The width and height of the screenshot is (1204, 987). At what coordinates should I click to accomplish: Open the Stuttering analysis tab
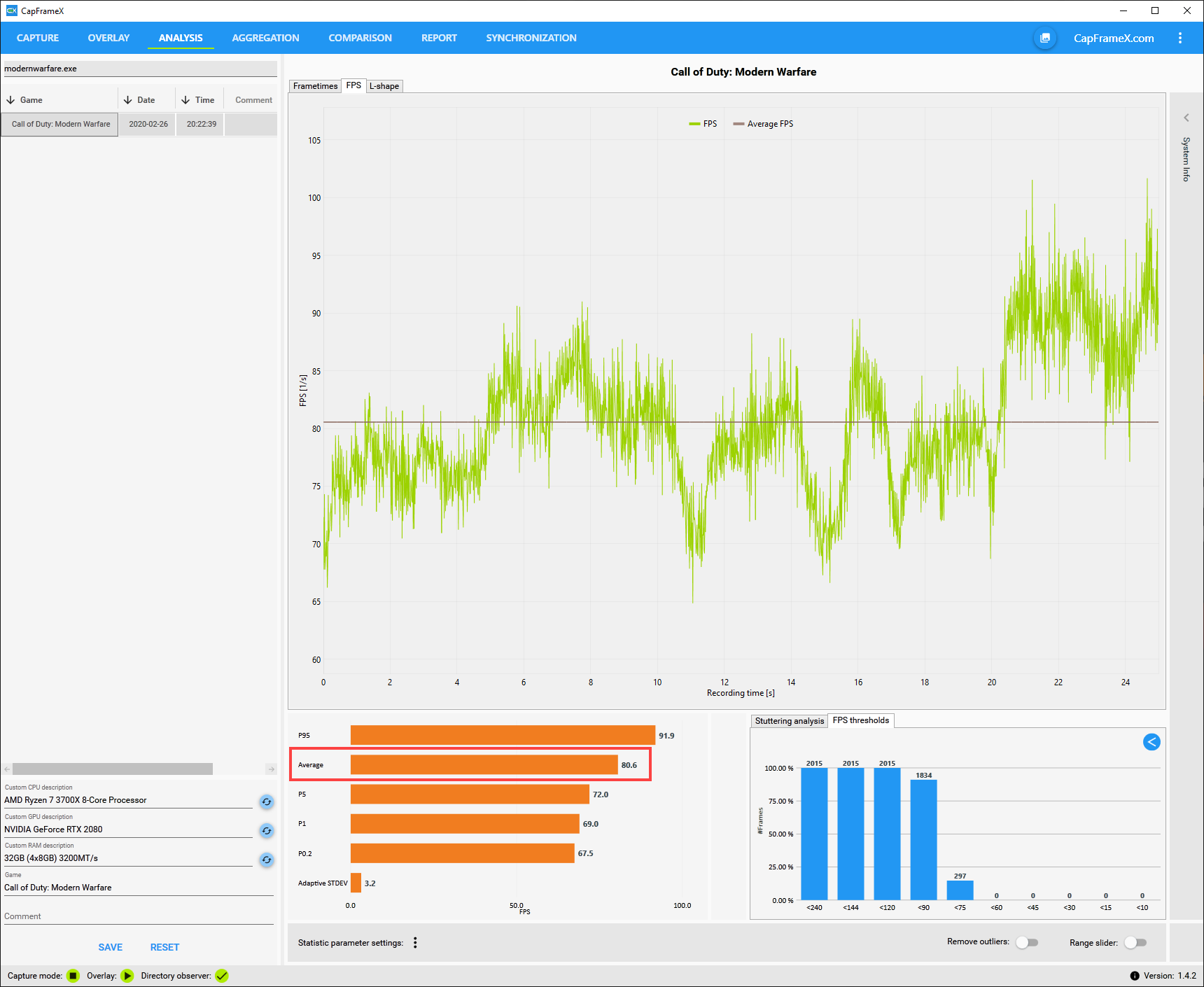pos(789,721)
